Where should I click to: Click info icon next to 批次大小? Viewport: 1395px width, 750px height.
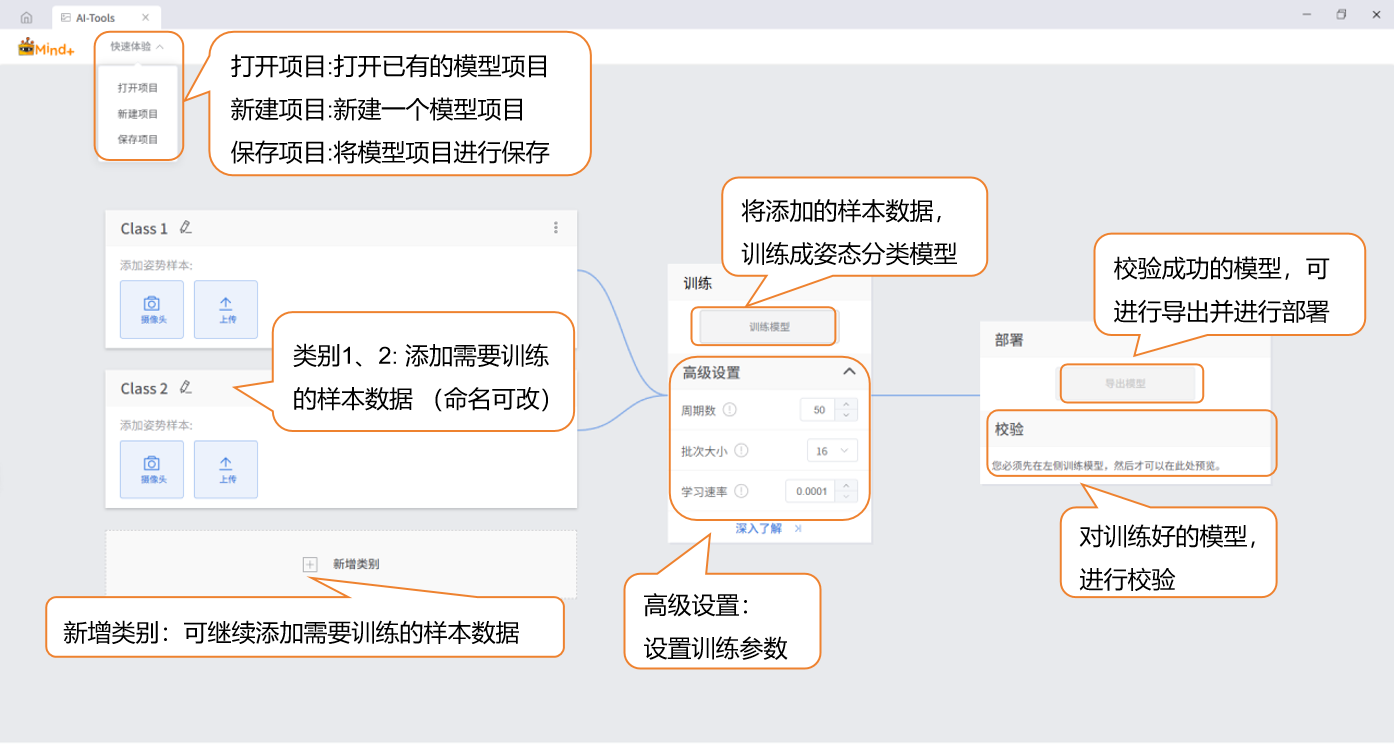(741, 451)
